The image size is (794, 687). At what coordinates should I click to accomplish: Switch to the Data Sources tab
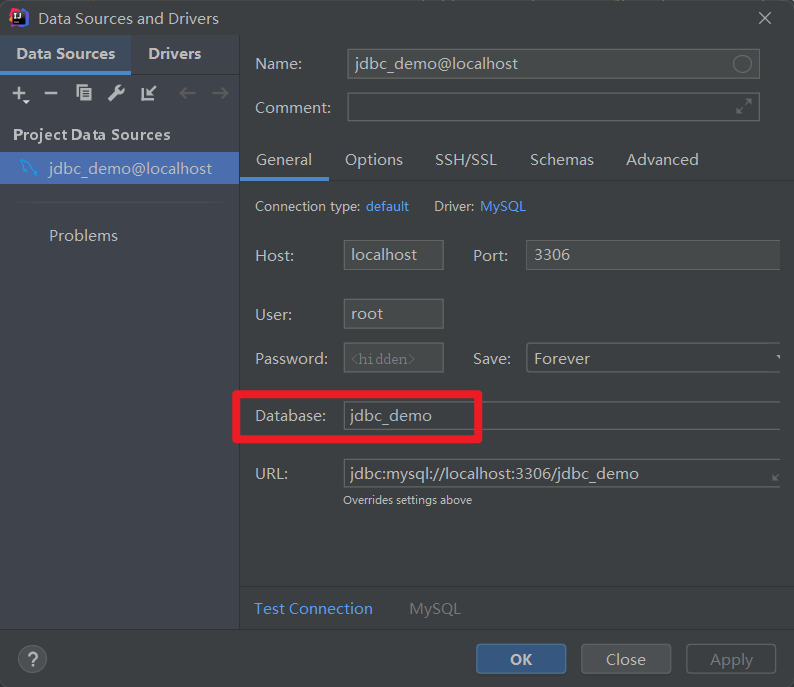tap(66, 54)
